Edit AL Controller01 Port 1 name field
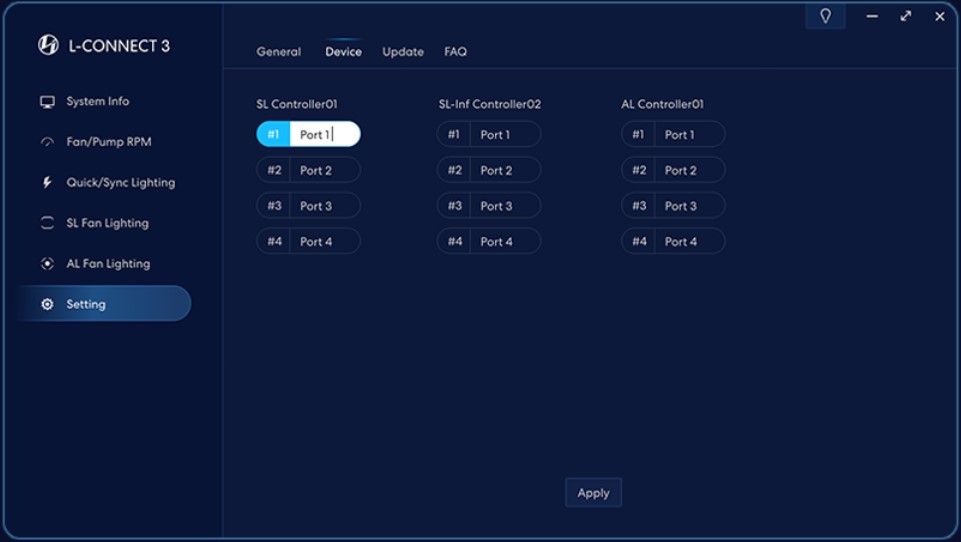This screenshot has width=961, height=542. coord(689,134)
